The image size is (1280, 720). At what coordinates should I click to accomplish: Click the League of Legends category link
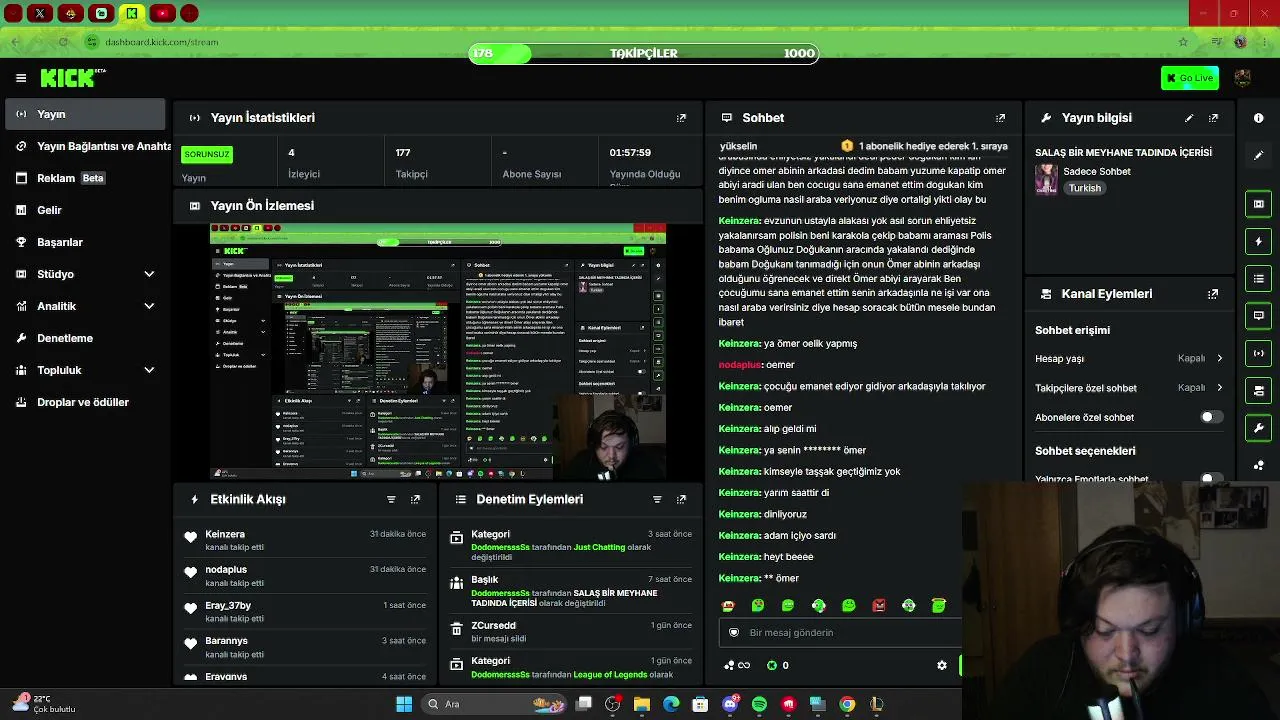point(610,675)
